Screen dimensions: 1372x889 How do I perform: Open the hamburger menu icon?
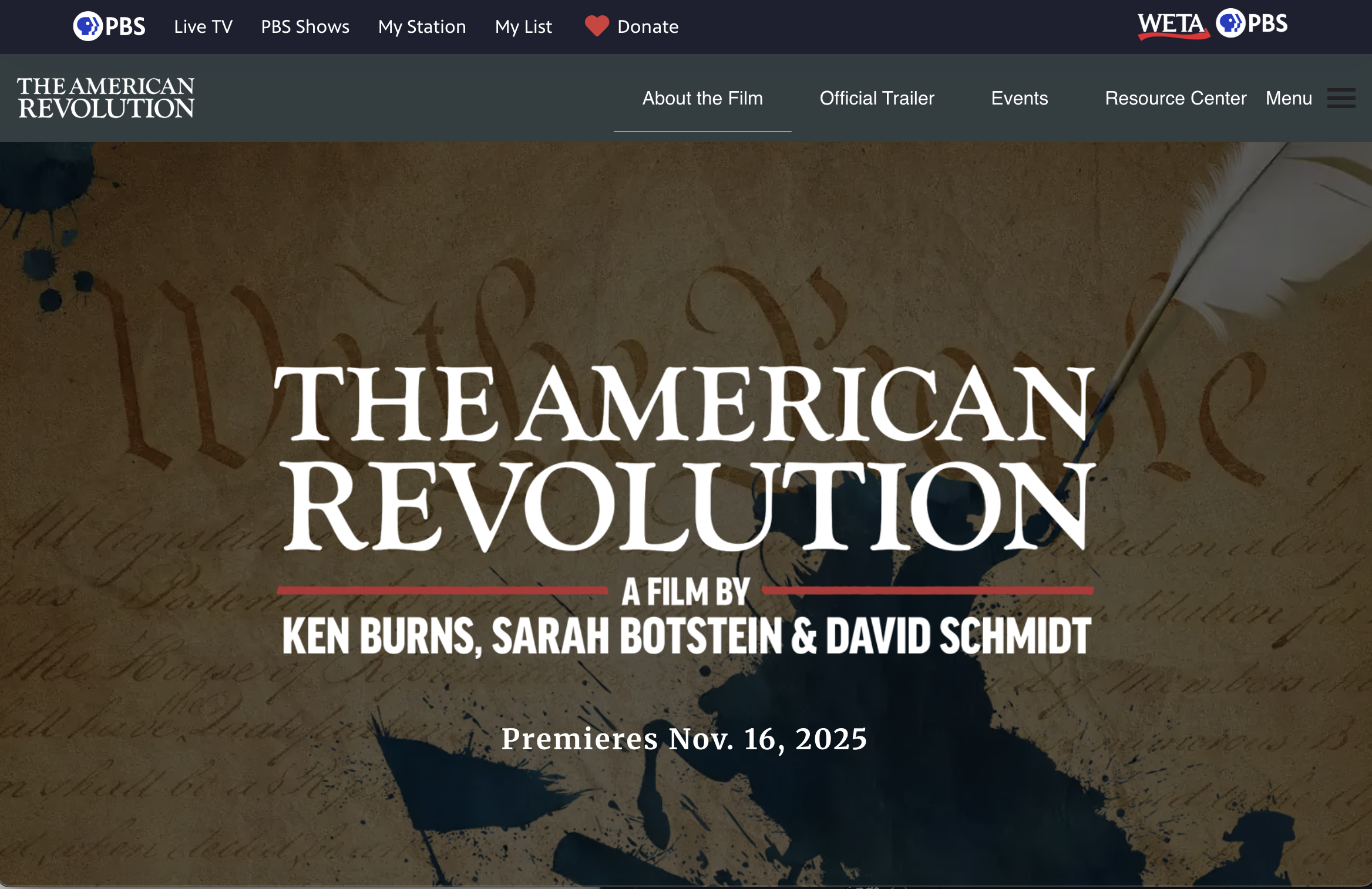pos(1341,98)
